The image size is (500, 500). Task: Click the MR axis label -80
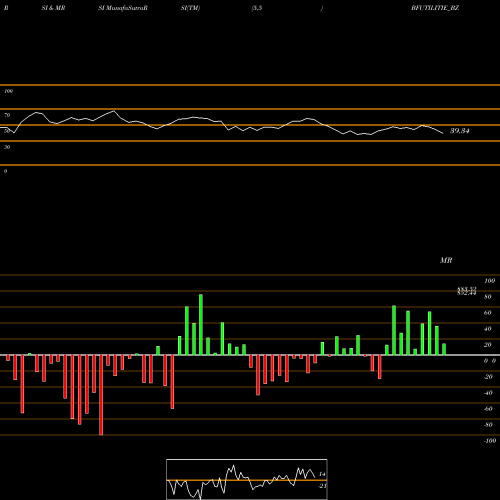[x=488, y=425]
